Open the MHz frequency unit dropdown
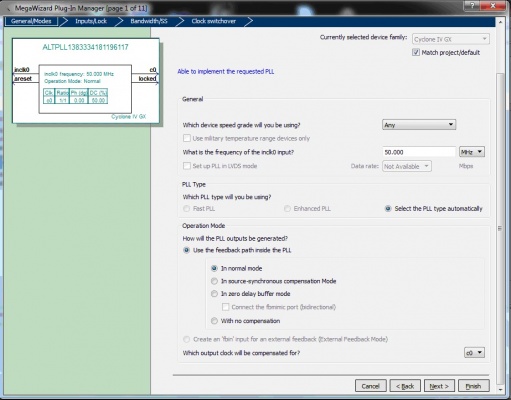Image resolution: width=511 pixels, height=400 pixels. [x=472, y=152]
